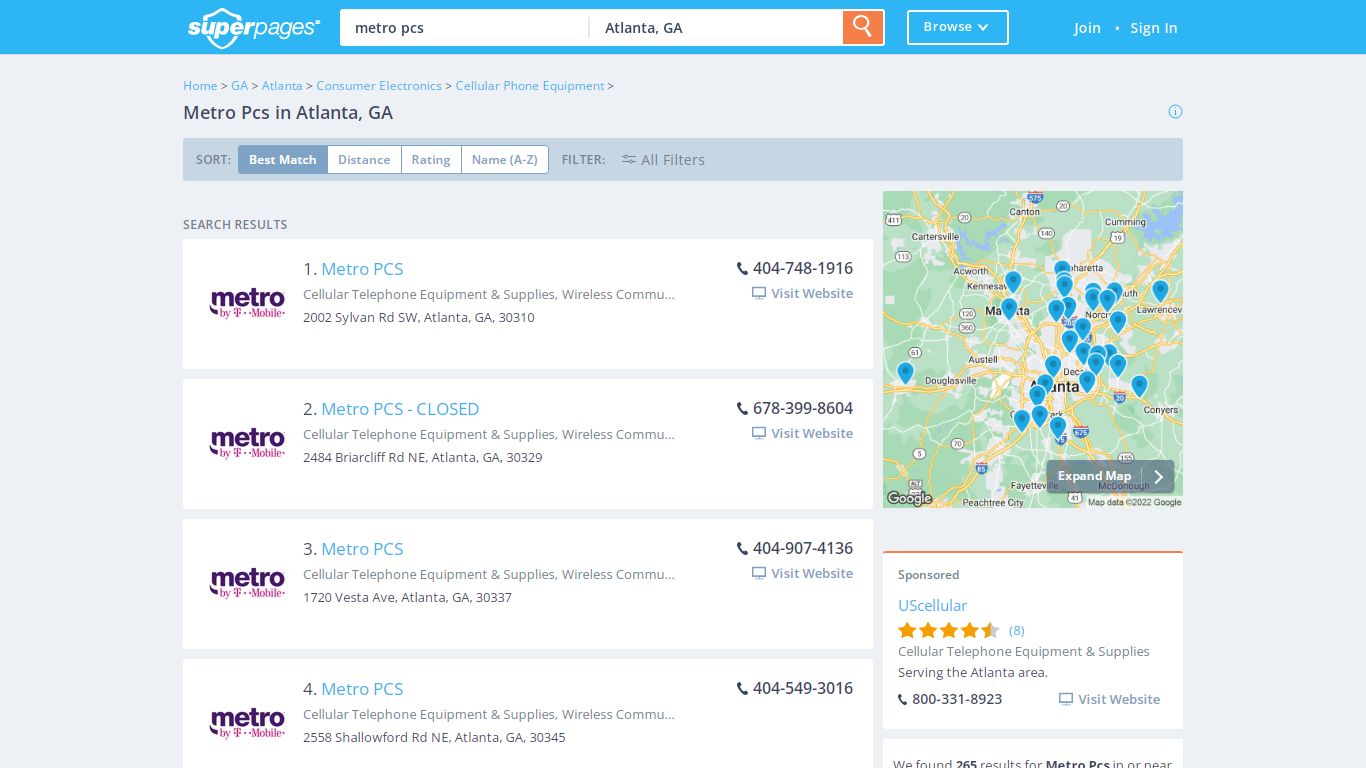1366x768 pixels.
Task: Click the orange search magnifier button
Action: [x=863, y=27]
